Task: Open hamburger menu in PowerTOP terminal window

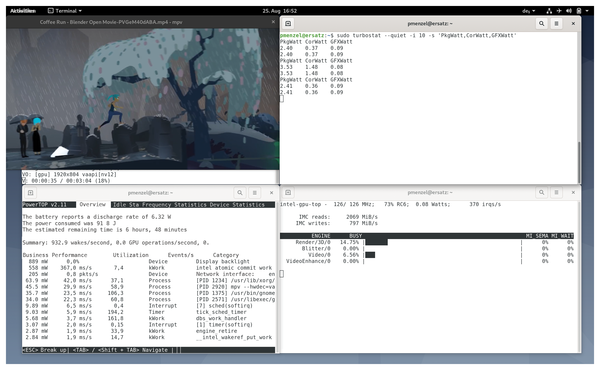Action: [x=254, y=193]
